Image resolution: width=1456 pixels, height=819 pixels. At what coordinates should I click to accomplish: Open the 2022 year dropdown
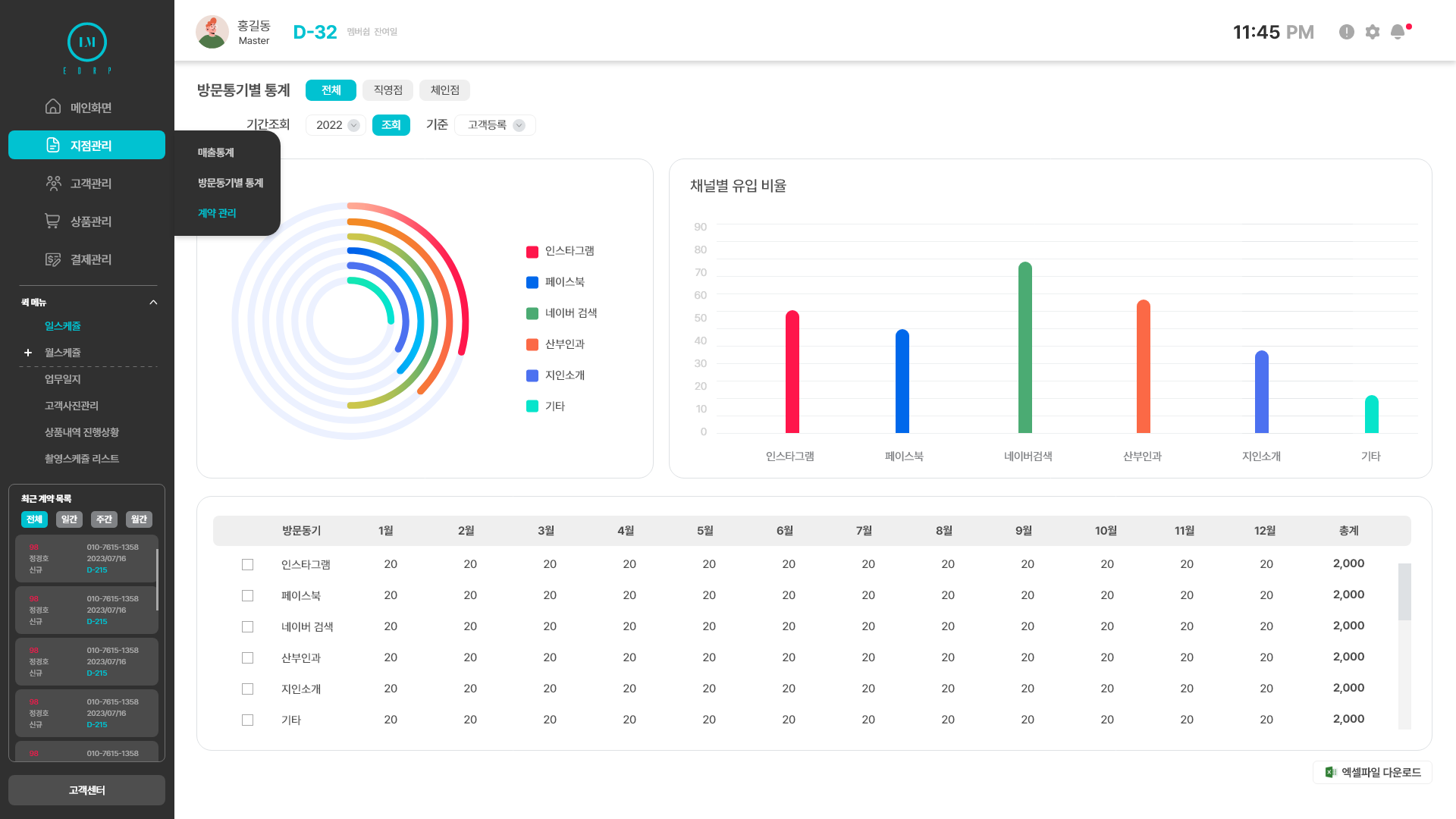(337, 125)
